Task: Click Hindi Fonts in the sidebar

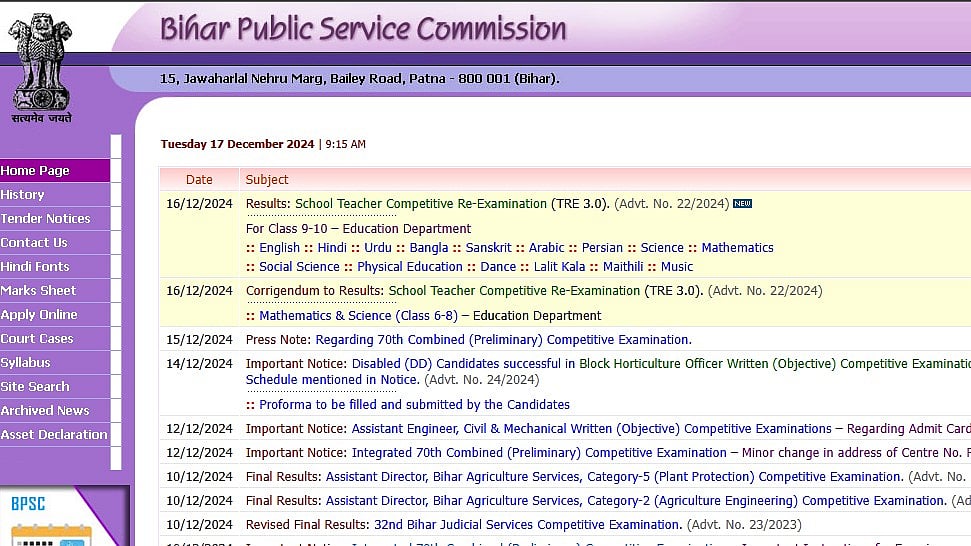Action: click(36, 267)
